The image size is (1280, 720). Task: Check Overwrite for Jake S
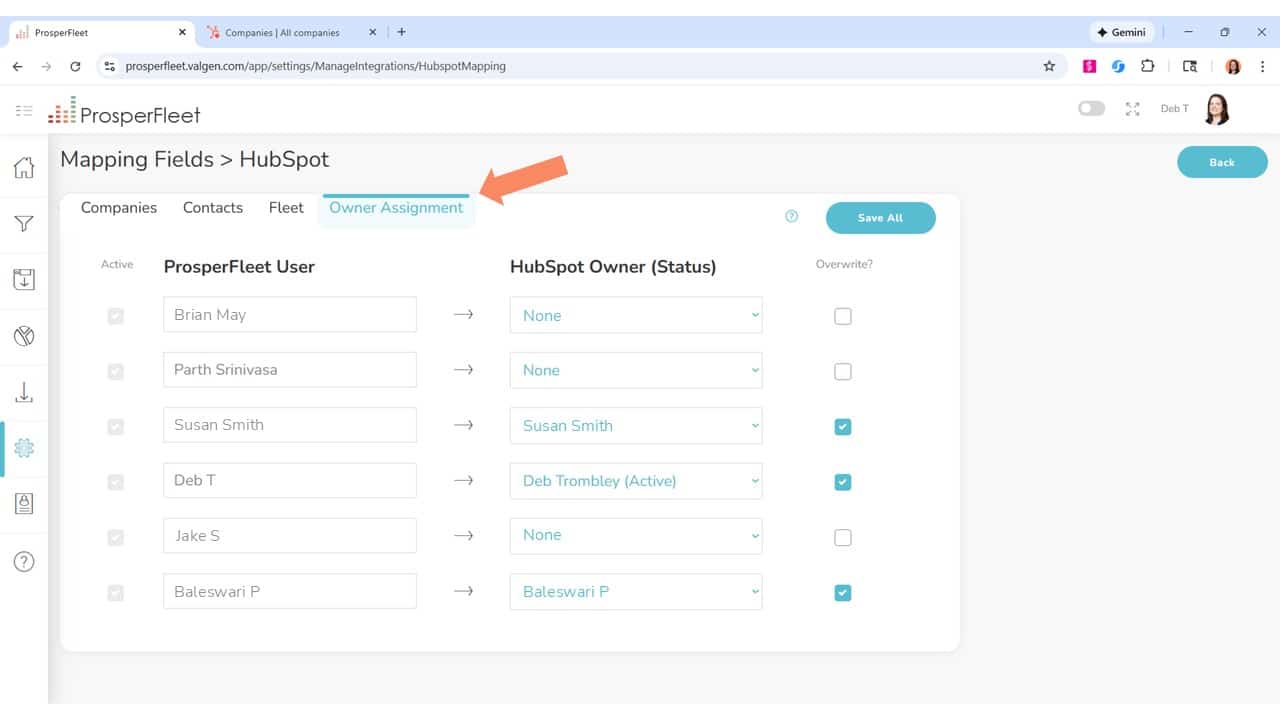843,537
